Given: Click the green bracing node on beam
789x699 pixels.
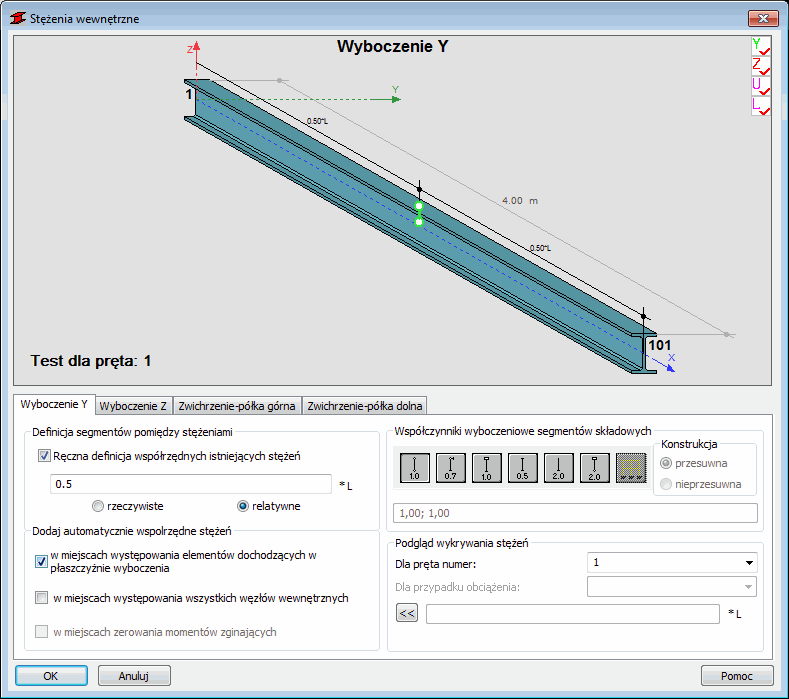Looking at the screenshot, I should [419, 214].
